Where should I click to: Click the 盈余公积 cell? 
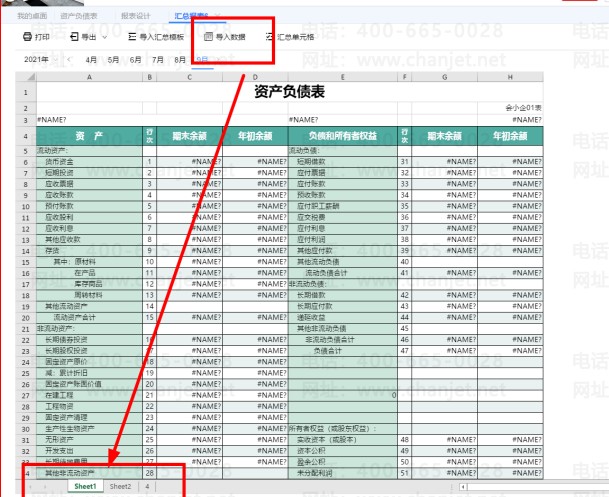tap(343, 462)
